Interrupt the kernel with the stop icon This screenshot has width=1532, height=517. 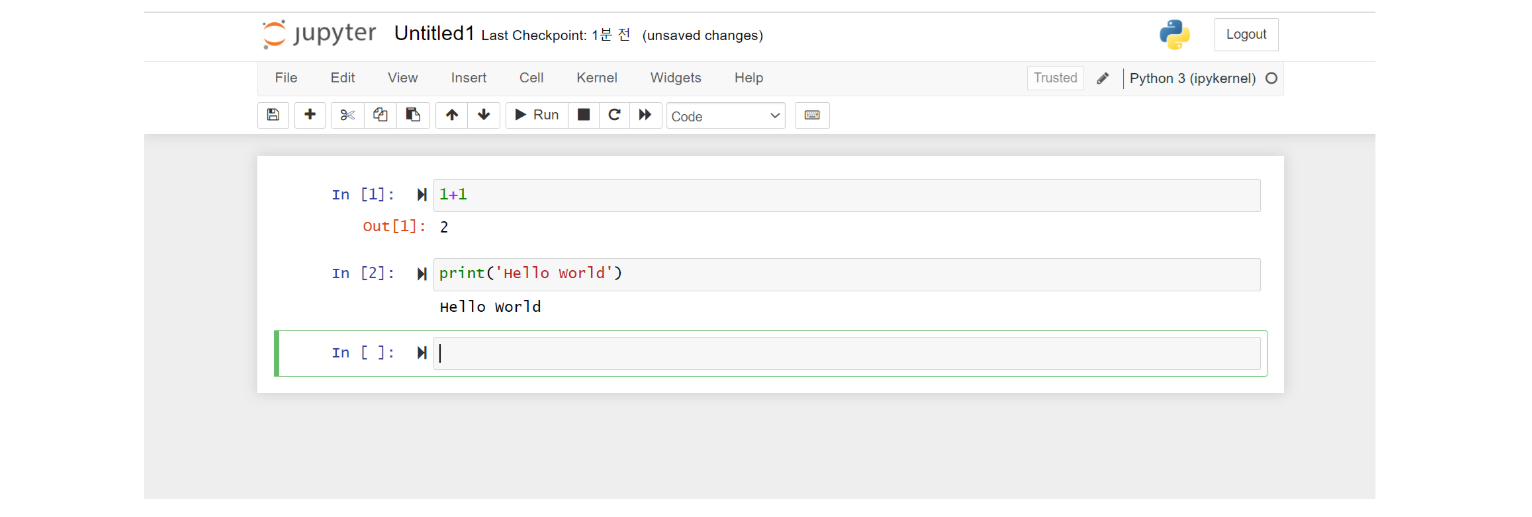[x=584, y=115]
